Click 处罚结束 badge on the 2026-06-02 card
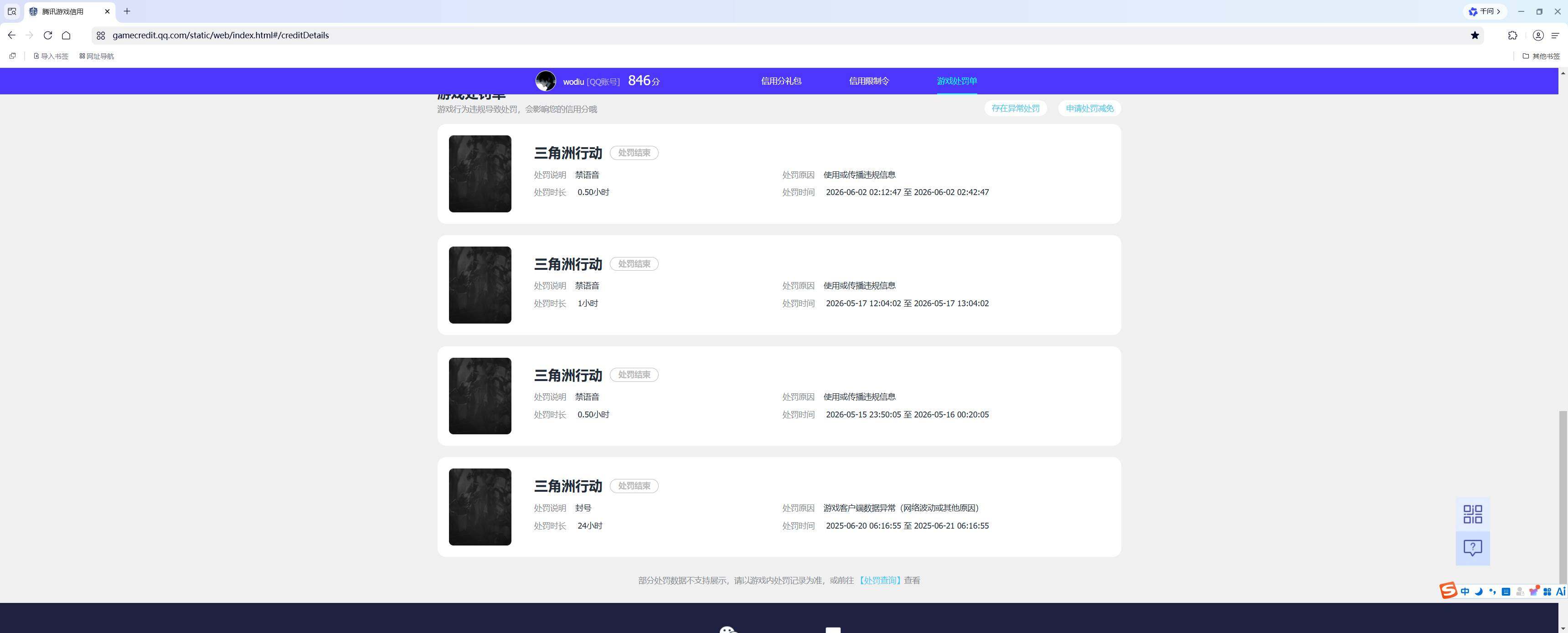 tap(634, 153)
